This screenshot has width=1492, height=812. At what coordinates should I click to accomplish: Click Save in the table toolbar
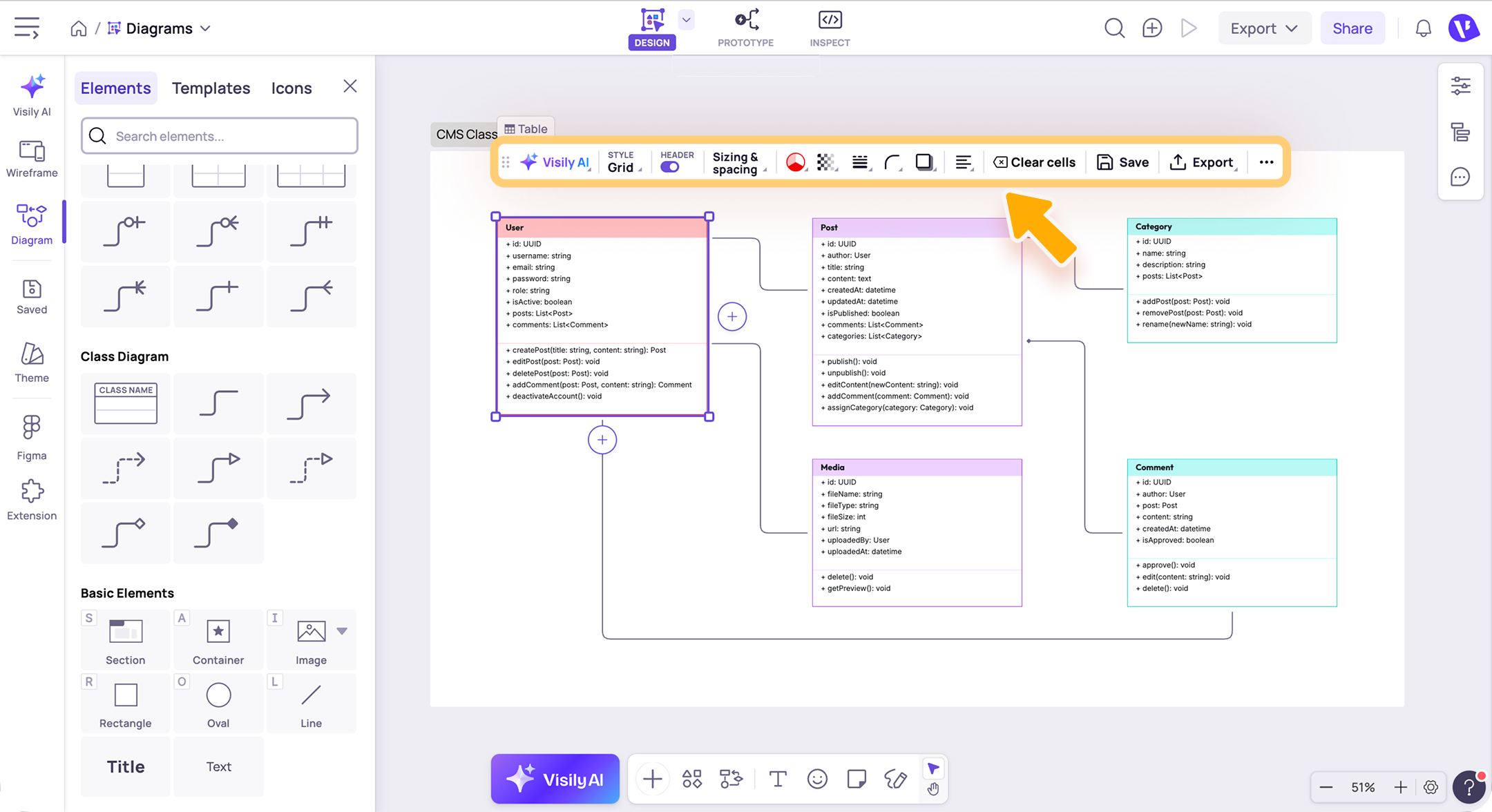(1122, 162)
